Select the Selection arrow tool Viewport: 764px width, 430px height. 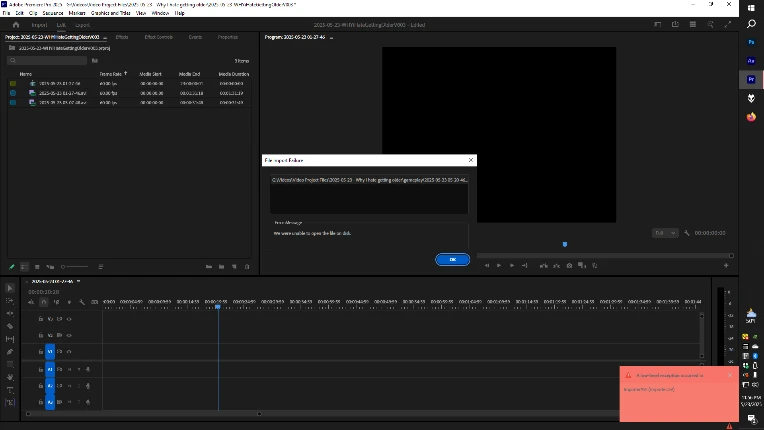(10, 288)
